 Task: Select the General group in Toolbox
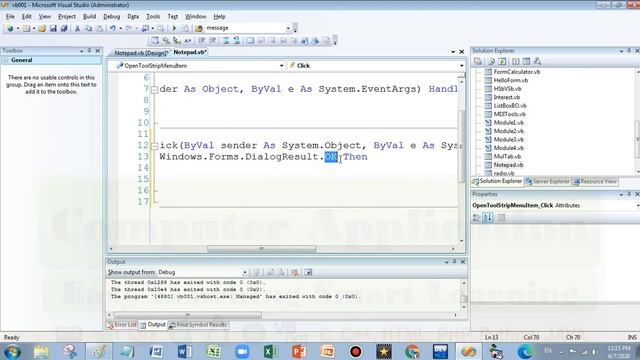(x=51, y=60)
